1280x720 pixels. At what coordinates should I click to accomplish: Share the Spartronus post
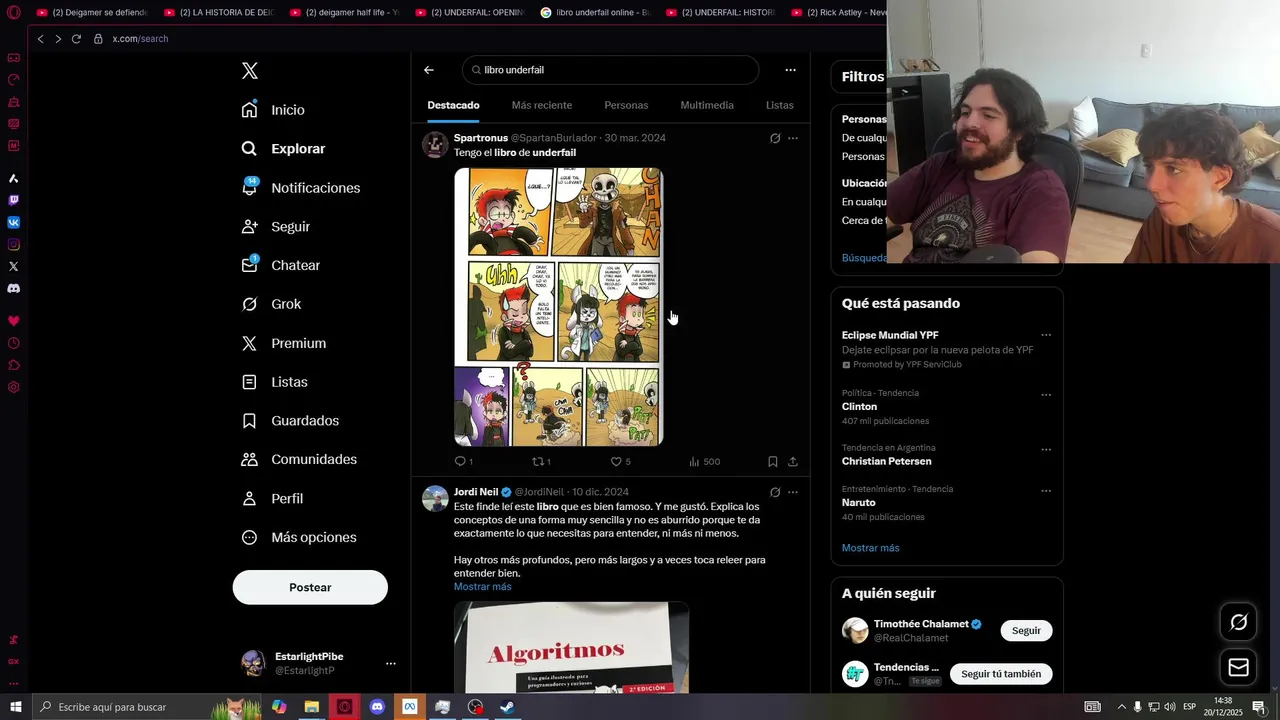click(x=793, y=461)
